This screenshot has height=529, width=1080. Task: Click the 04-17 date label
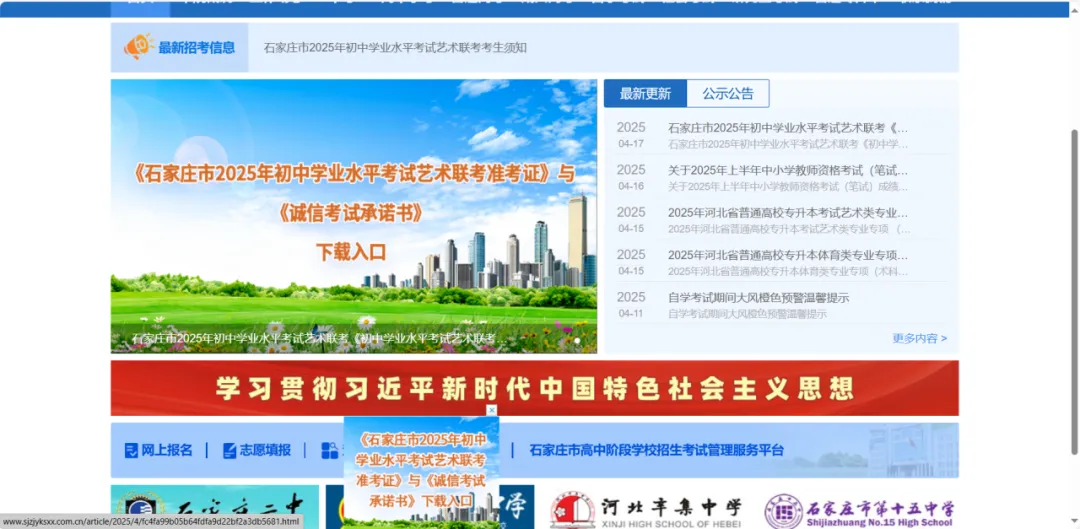pyautogui.click(x=631, y=144)
